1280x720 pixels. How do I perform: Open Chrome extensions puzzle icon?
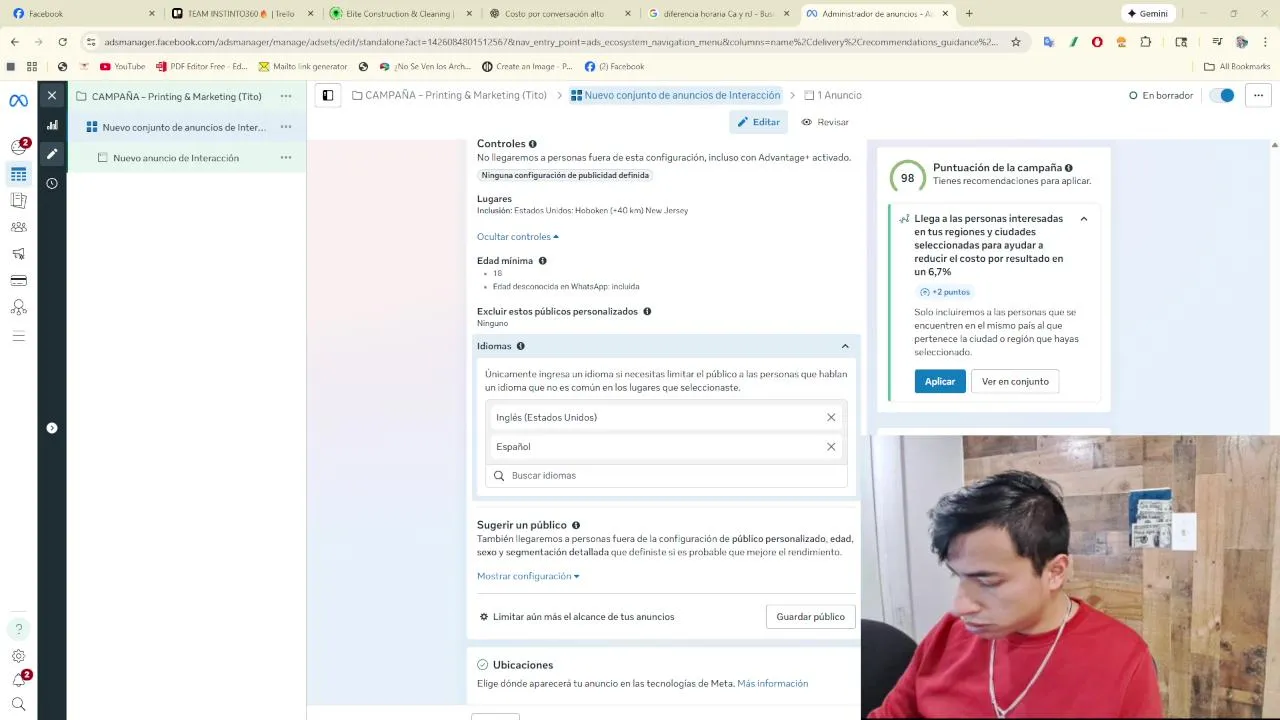pyautogui.click(x=1146, y=42)
